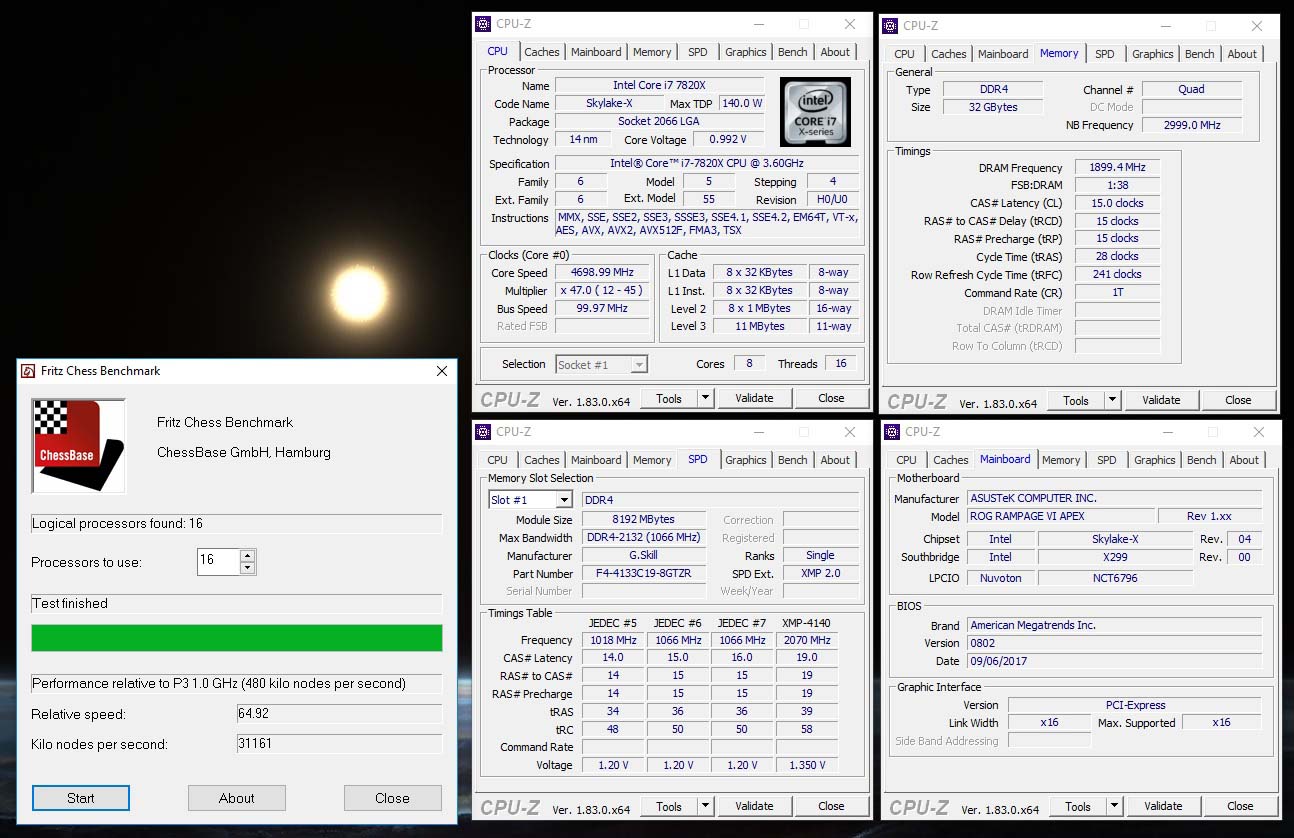Close the Fritz Chess Benchmark window with the X
The height and width of the screenshot is (838, 1294).
point(442,371)
